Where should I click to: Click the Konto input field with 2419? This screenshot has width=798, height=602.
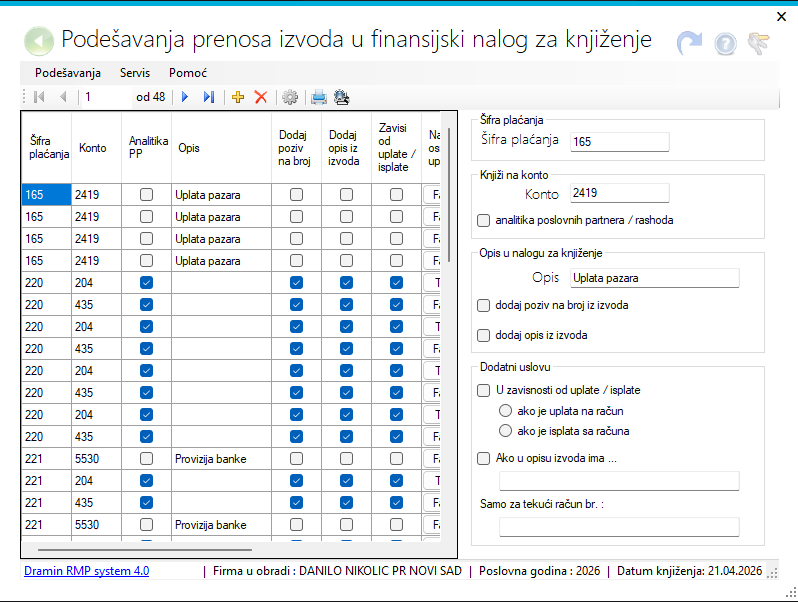point(619,193)
